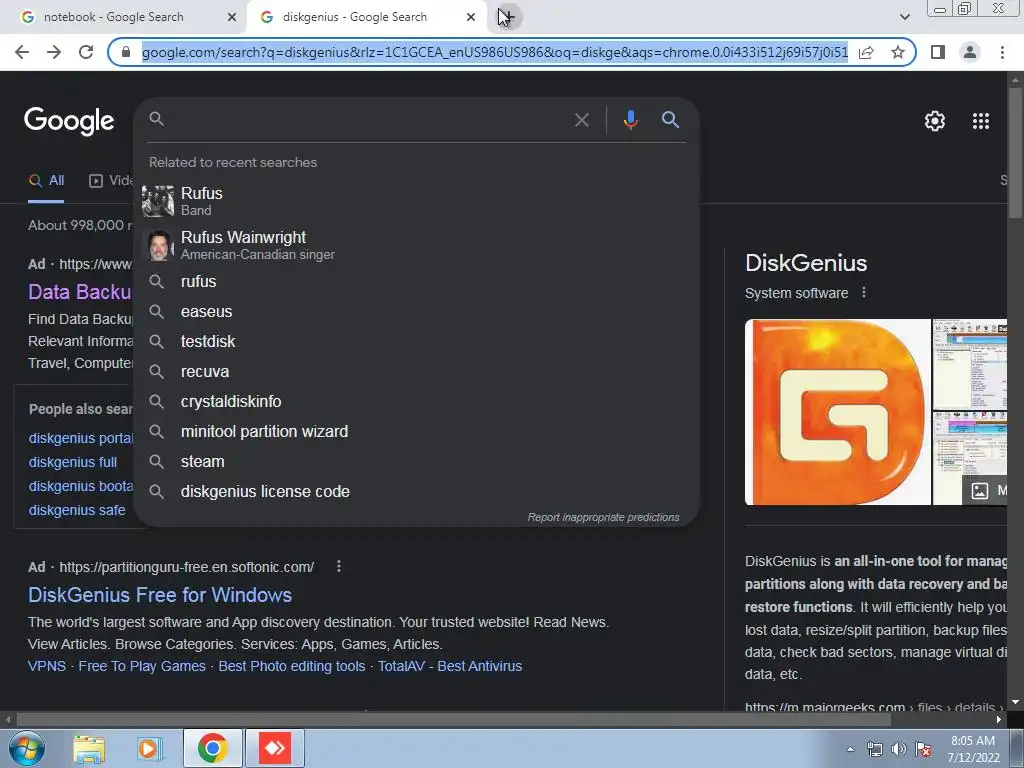This screenshot has width=1024, height=768.
Task: Open the DiskGenius knowledge panel options menu
Action: coord(864,293)
